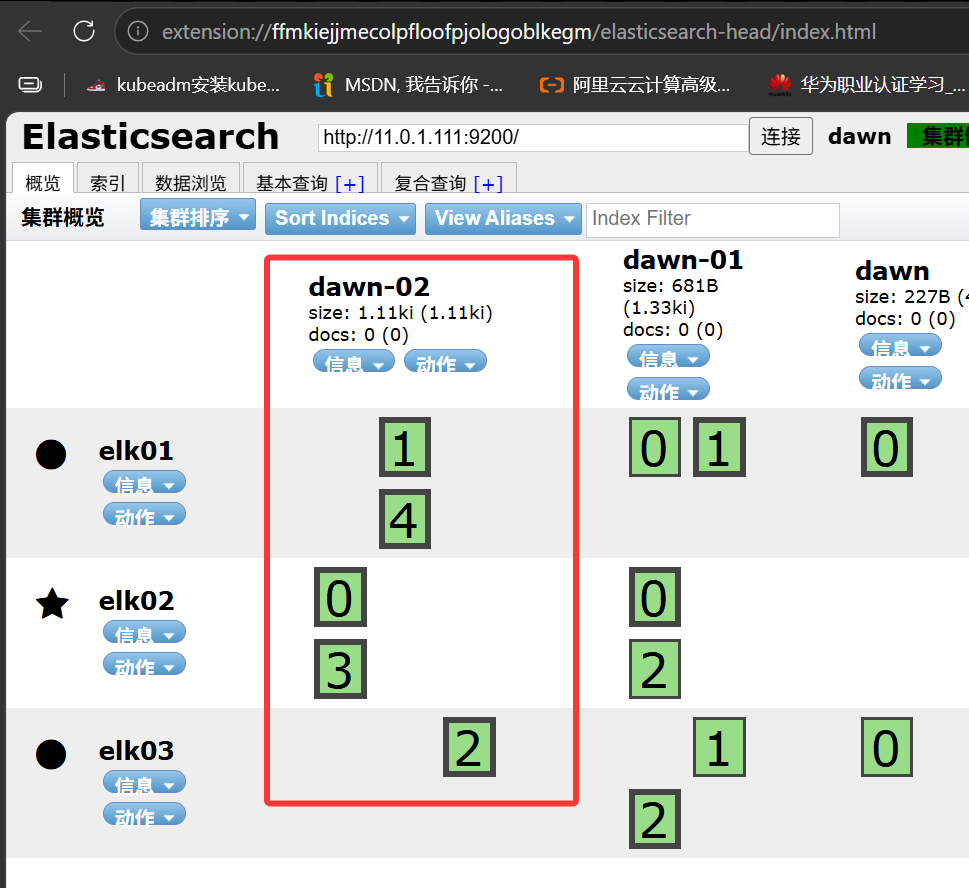Click the elk02 master node star icon

pos(52,604)
